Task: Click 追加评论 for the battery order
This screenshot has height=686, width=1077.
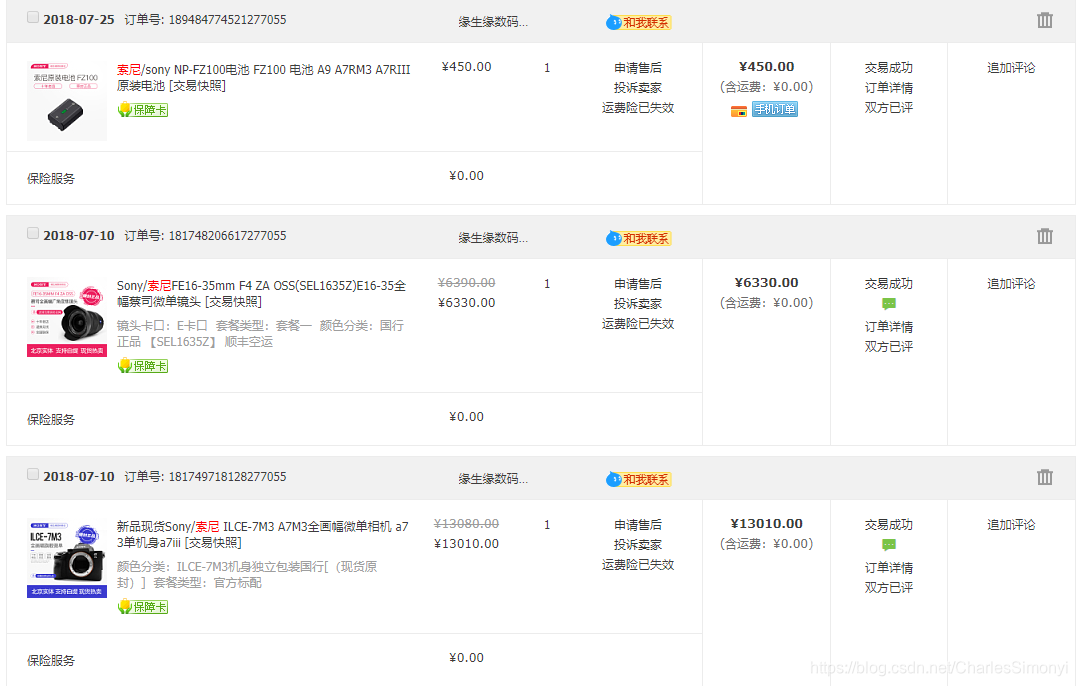Action: [x=1011, y=68]
